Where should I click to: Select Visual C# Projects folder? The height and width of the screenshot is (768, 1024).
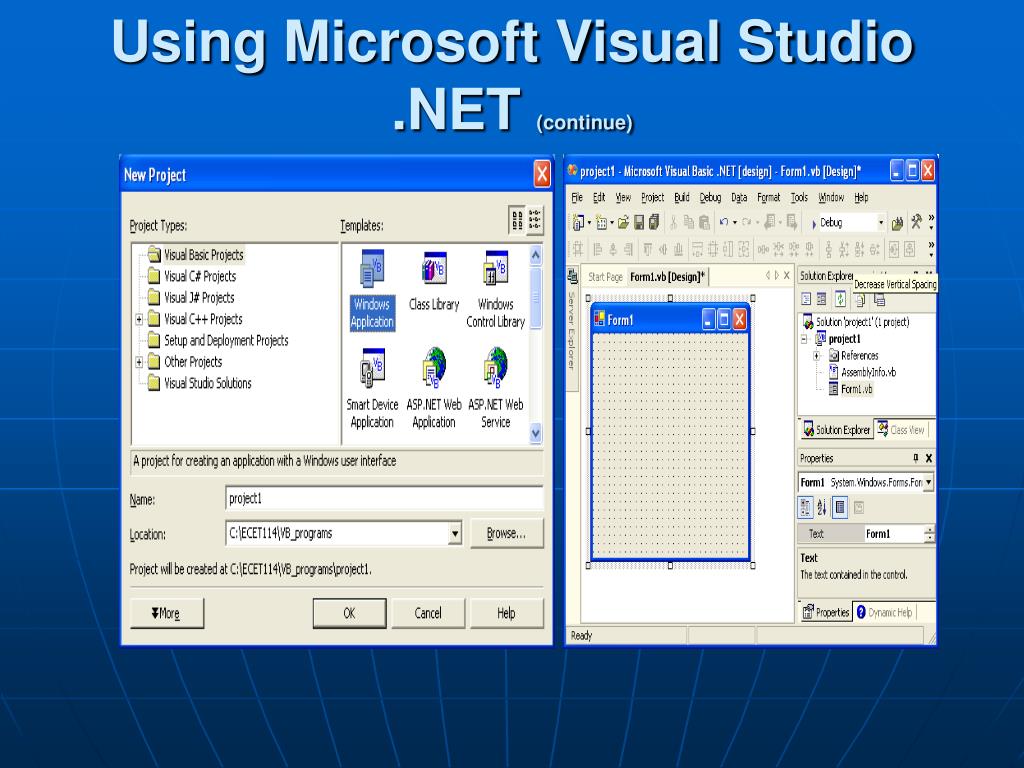click(x=200, y=276)
